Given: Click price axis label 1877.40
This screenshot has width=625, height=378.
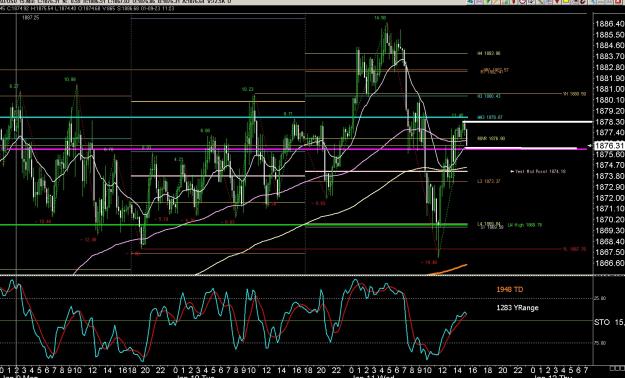Looking at the screenshot, I should [609, 132].
